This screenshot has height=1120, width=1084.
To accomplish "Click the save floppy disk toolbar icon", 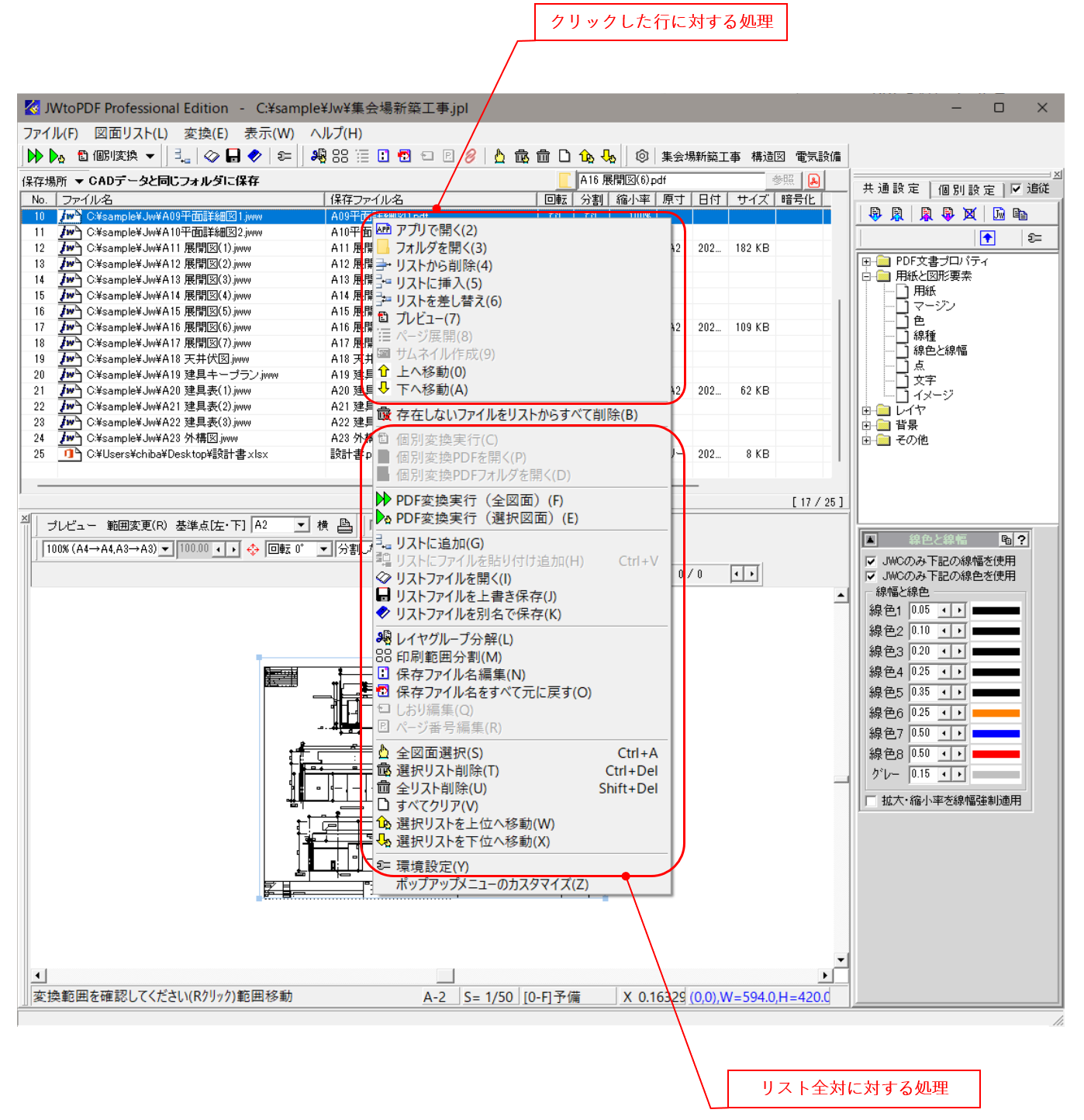I will 232,156.
